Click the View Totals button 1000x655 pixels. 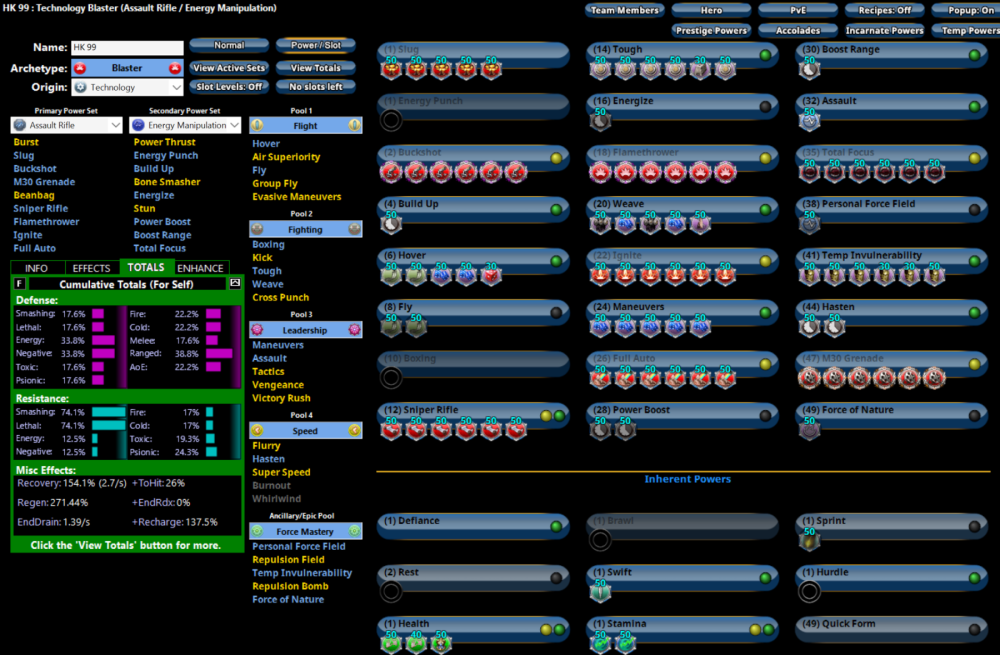pos(316,68)
